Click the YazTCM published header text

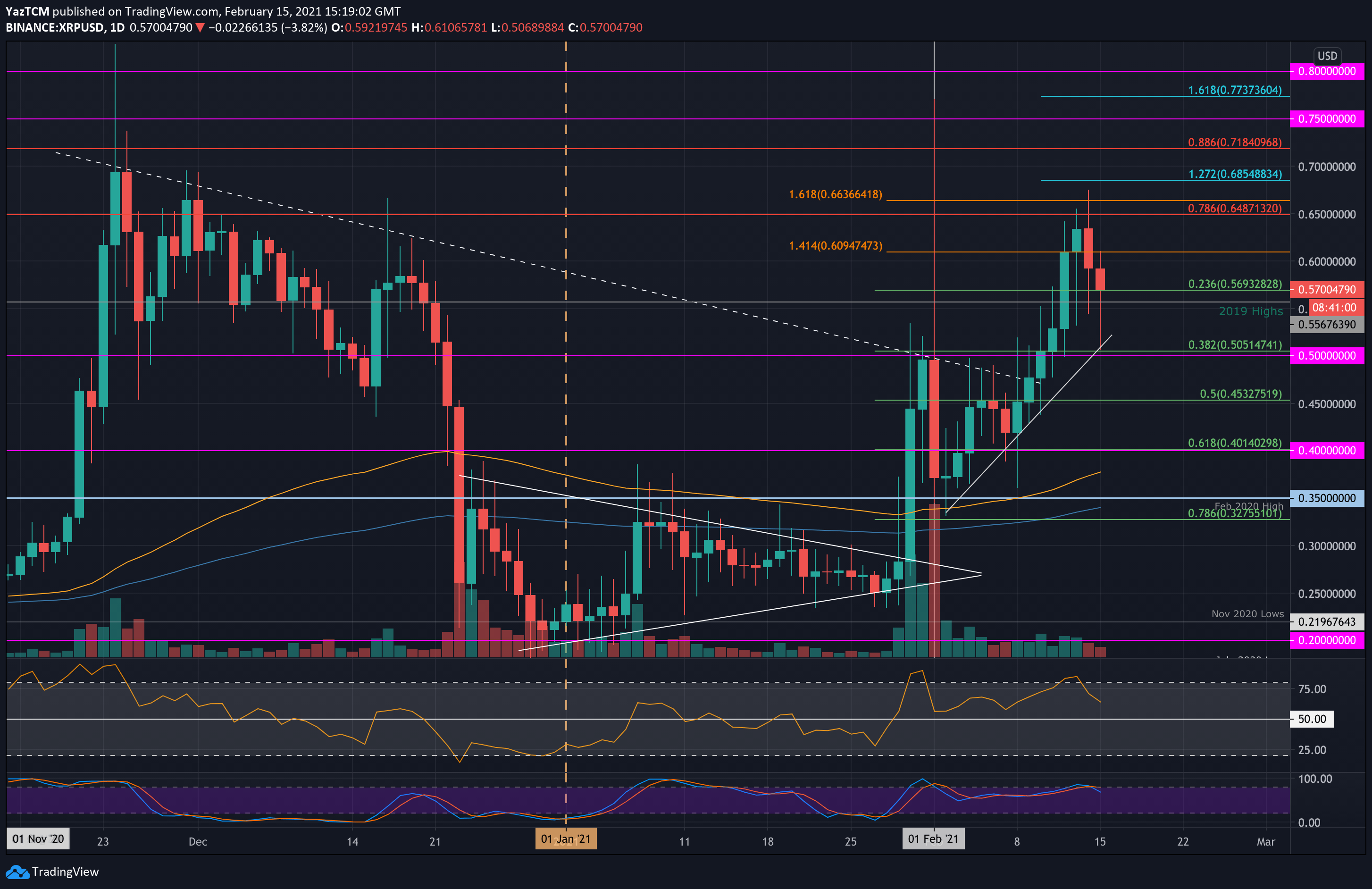(203, 11)
